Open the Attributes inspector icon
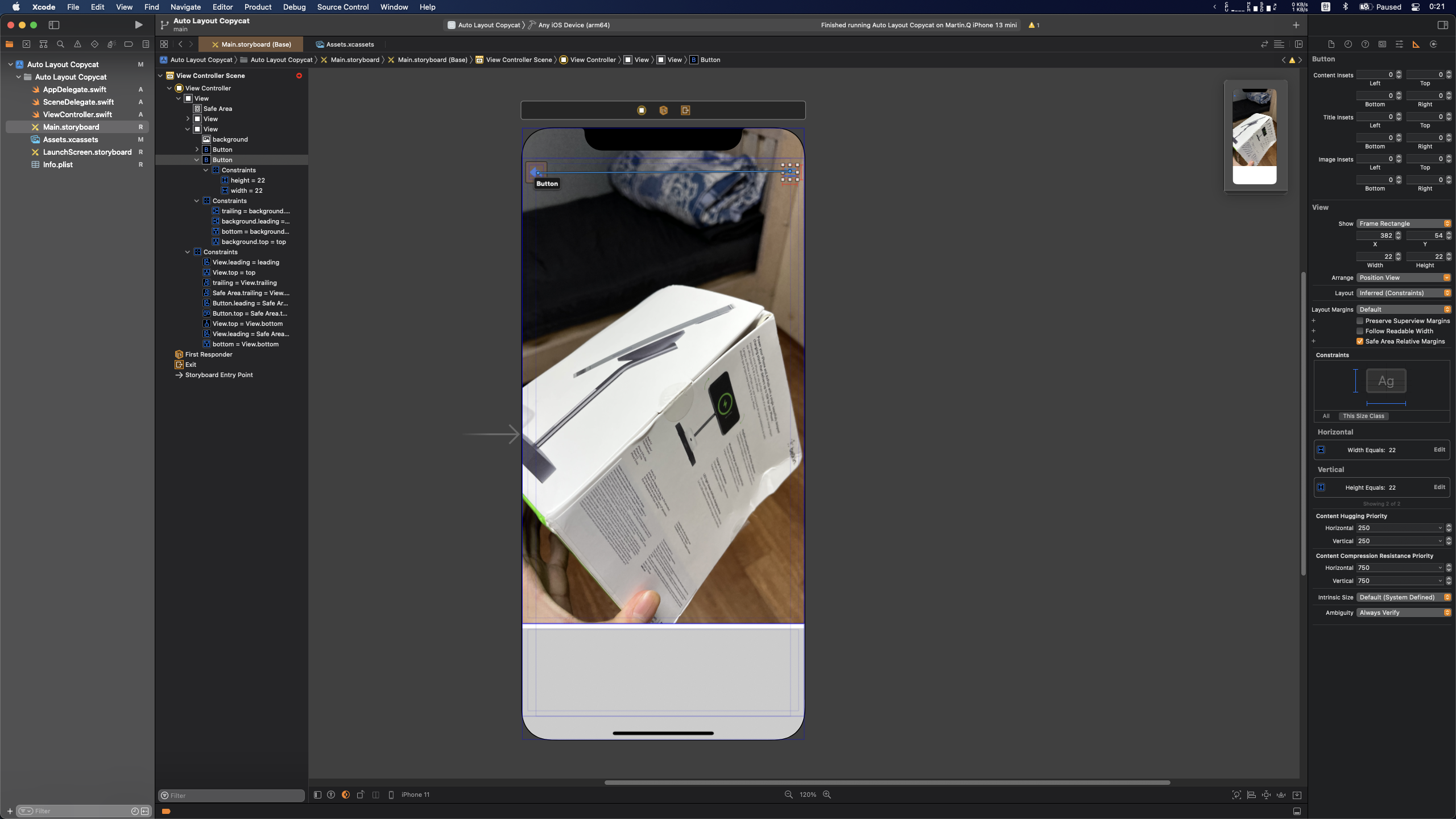Image resolution: width=1456 pixels, height=819 pixels. (x=1399, y=44)
